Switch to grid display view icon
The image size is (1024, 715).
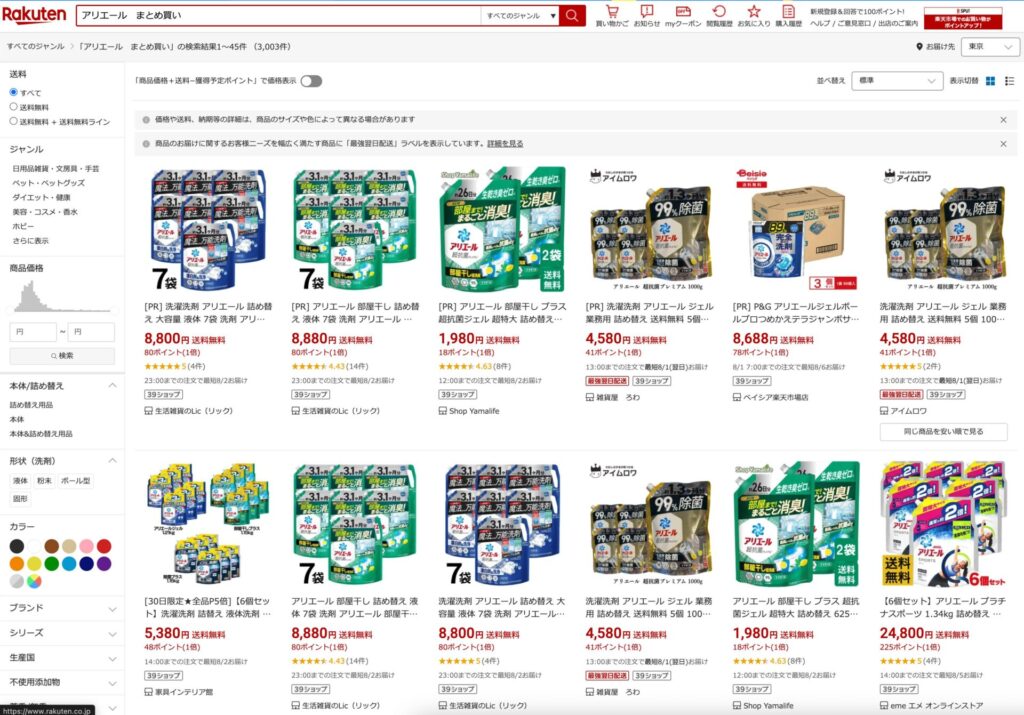pos(990,81)
